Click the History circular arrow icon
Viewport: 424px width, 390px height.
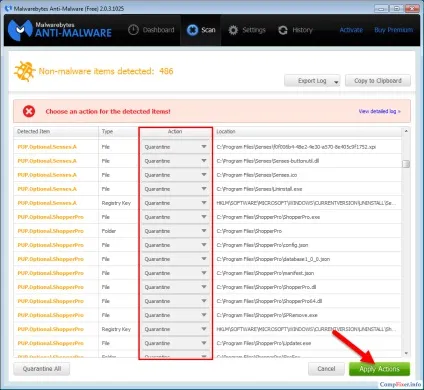[283, 30]
